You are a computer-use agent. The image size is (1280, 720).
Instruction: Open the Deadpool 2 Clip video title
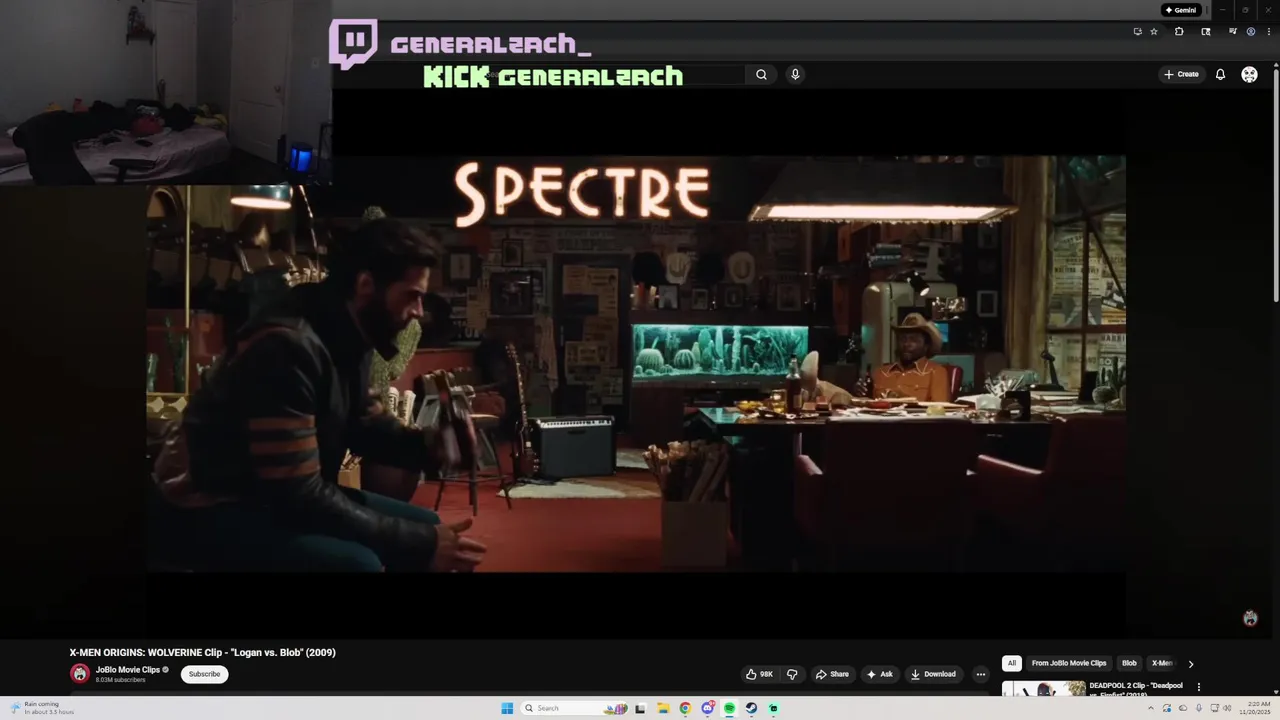pos(1136,689)
